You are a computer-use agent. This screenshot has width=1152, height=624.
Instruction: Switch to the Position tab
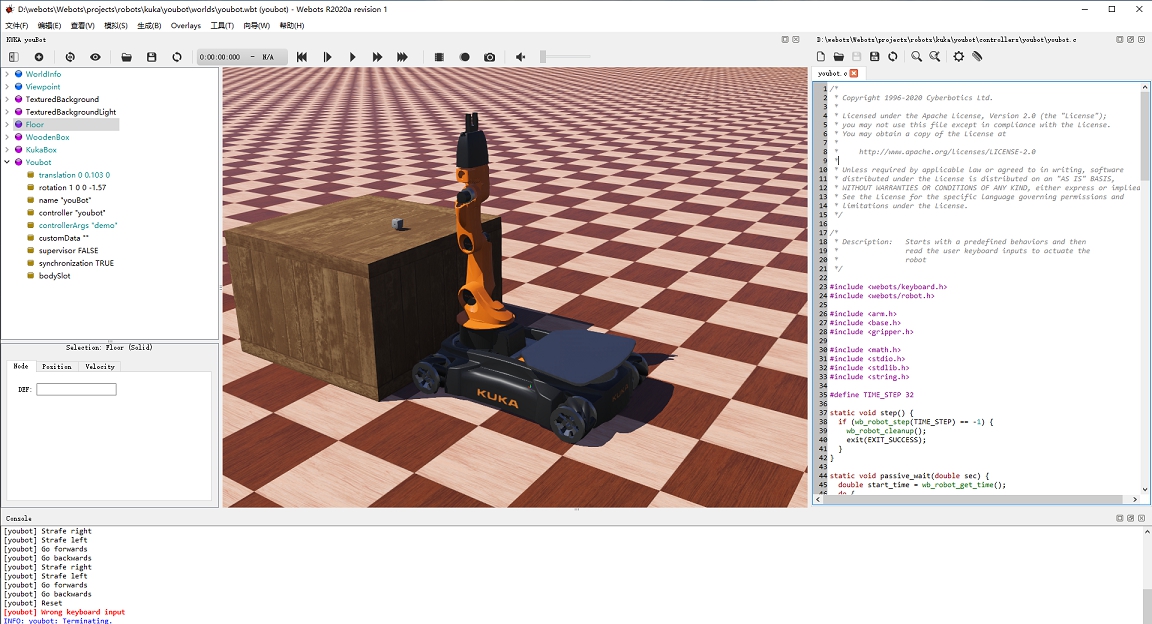[x=56, y=367]
